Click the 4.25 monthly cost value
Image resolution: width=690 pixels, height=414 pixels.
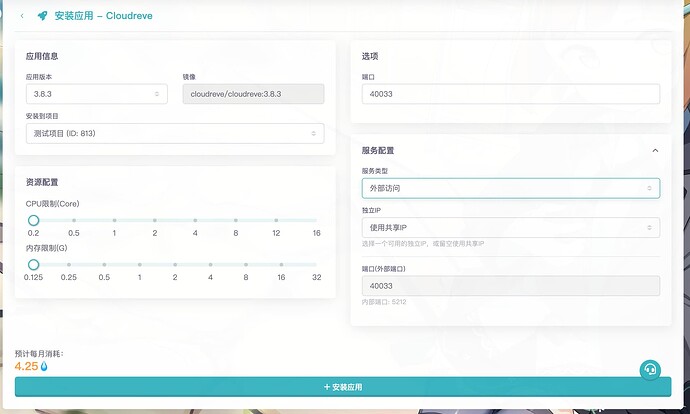tap(26, 366)
